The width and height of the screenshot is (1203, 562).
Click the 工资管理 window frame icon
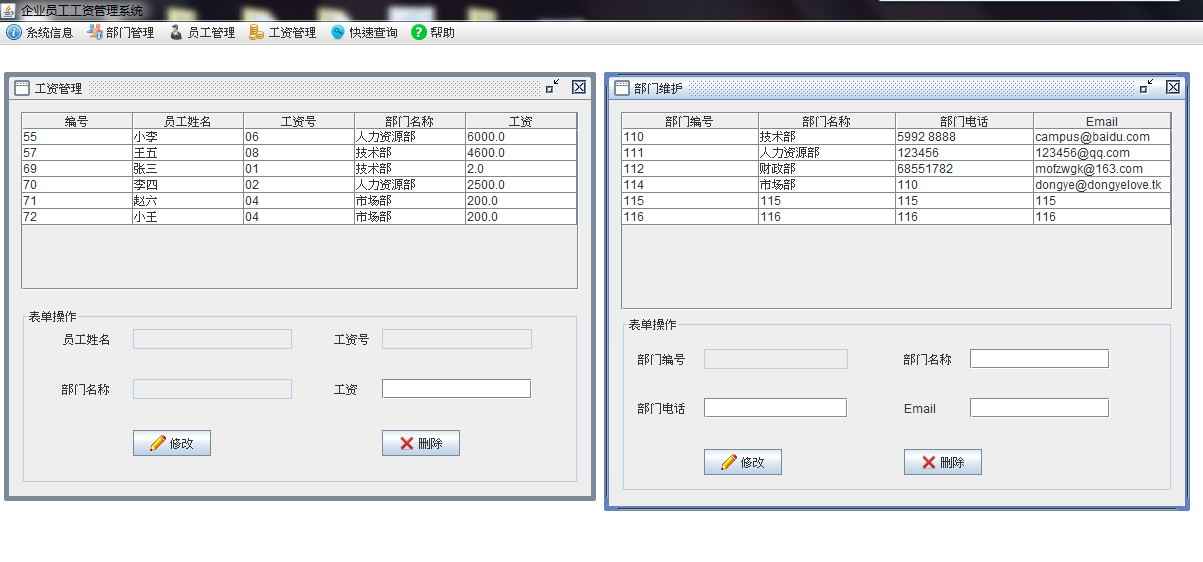22,88
